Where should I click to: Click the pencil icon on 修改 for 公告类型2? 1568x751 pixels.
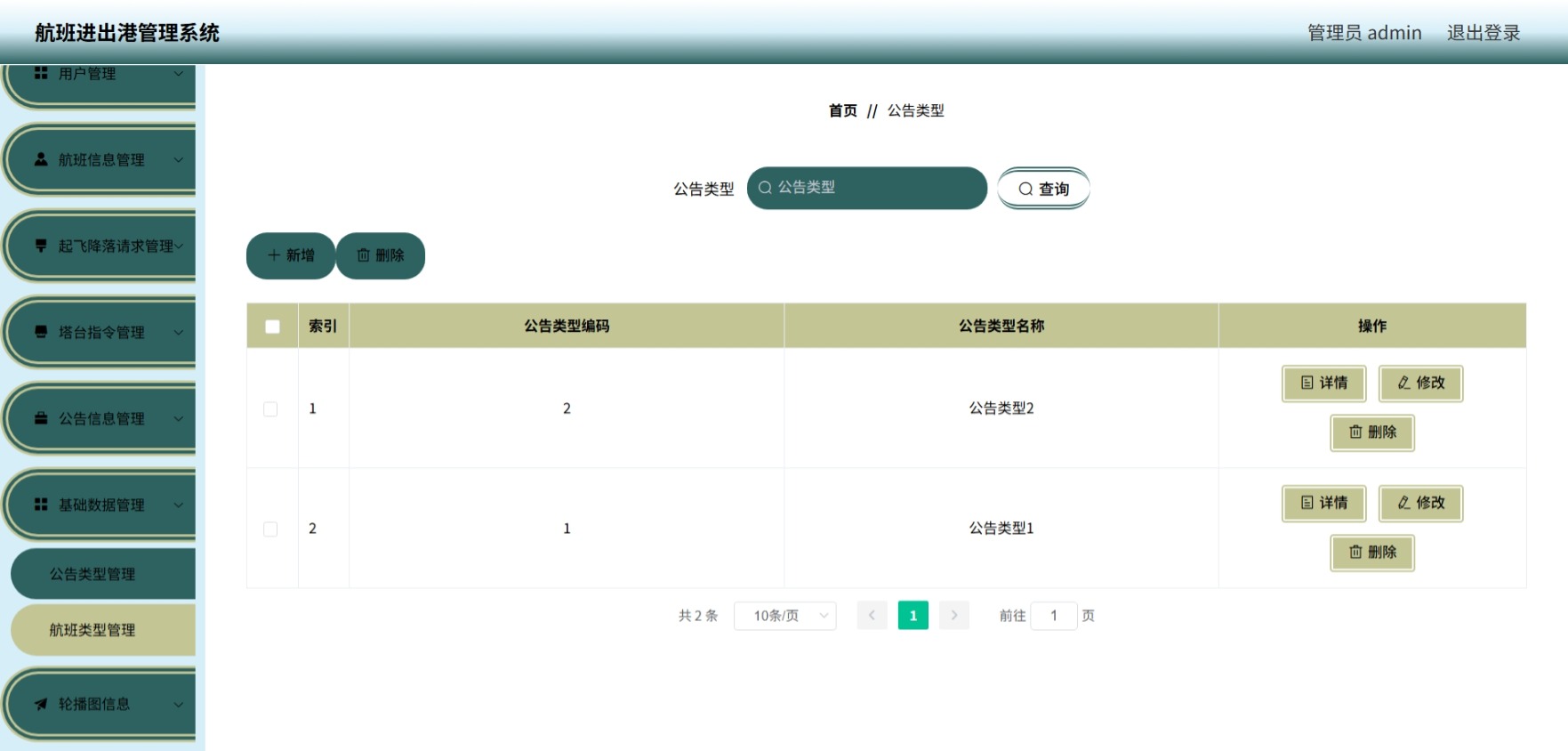coord(1404,383)
